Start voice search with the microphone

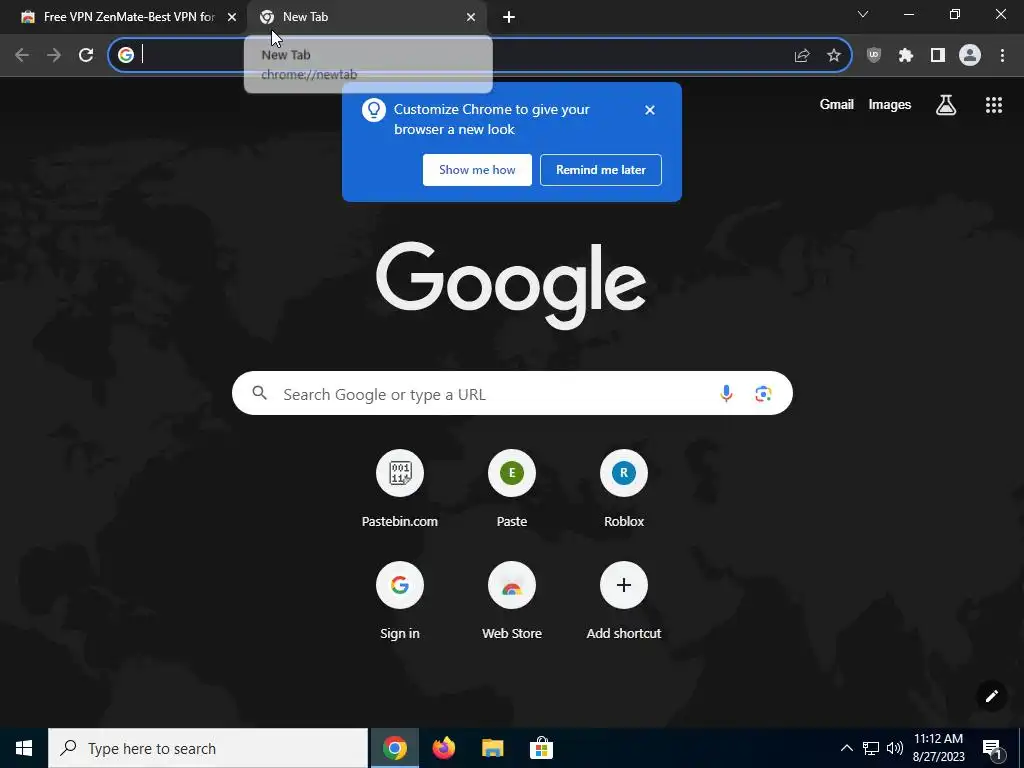[x=726, y=394]
